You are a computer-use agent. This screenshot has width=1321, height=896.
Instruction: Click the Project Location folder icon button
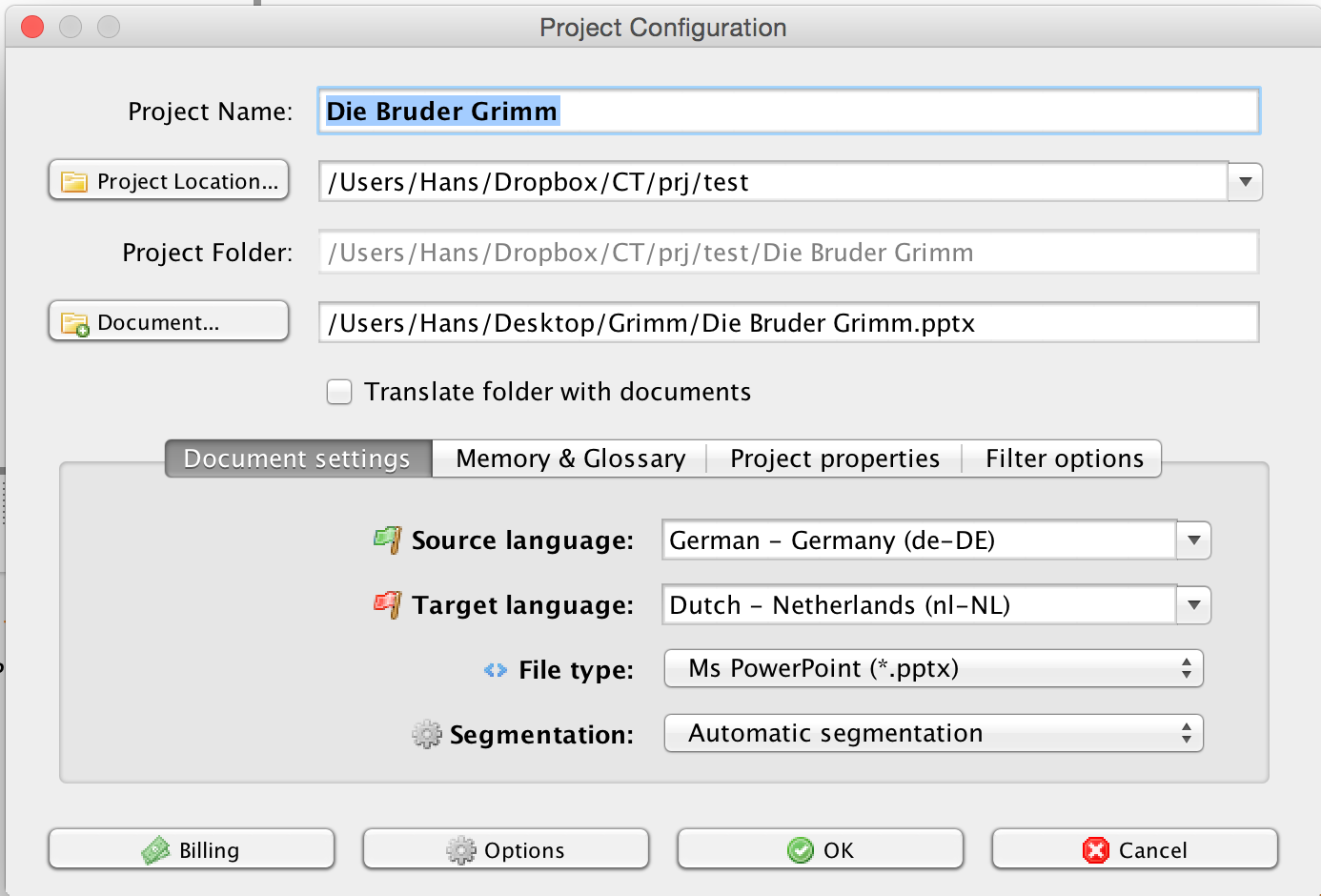coord(169,181)
